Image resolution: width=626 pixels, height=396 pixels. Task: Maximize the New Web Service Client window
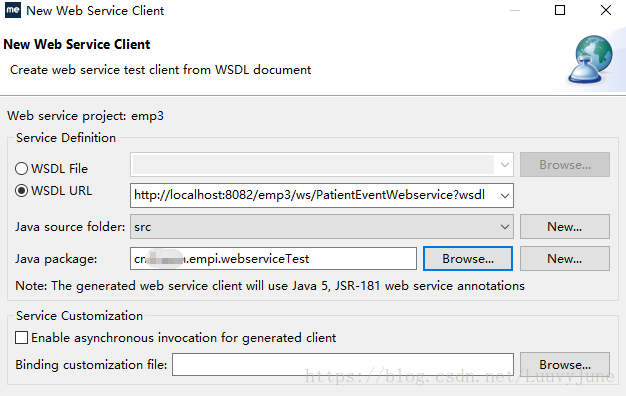[x=560, y=10]
